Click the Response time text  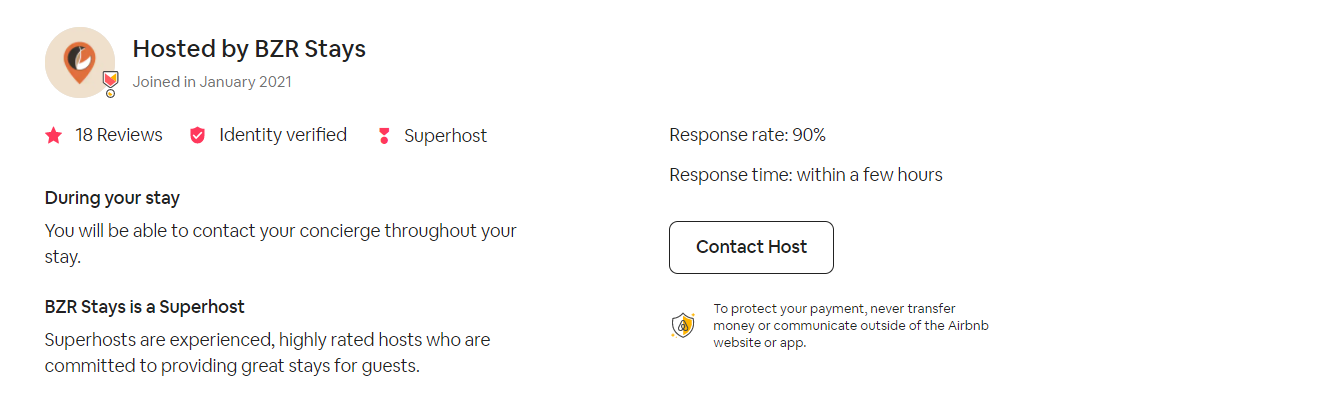click(x=805, y=175)
